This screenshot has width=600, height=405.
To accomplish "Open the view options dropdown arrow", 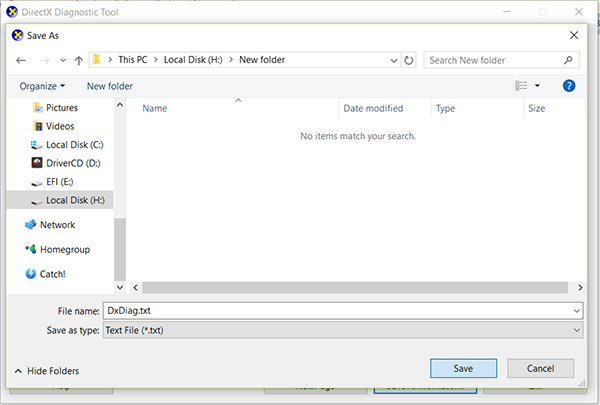I will (537, 85).
